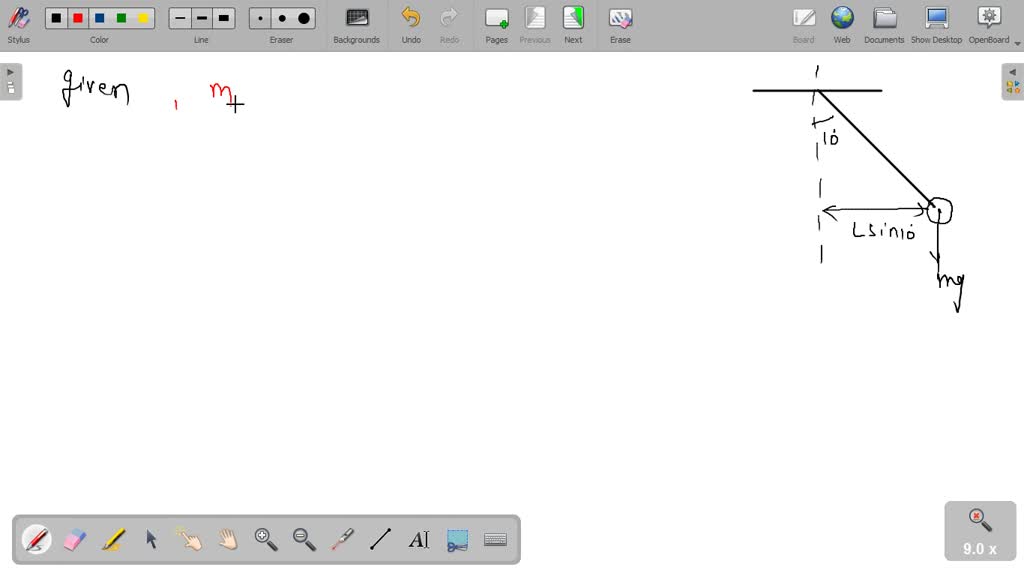Screen dimensions: 1024x576
Task: Choose the hand scroll page tool
Action: pyautogui.click(x=228, y=540)
